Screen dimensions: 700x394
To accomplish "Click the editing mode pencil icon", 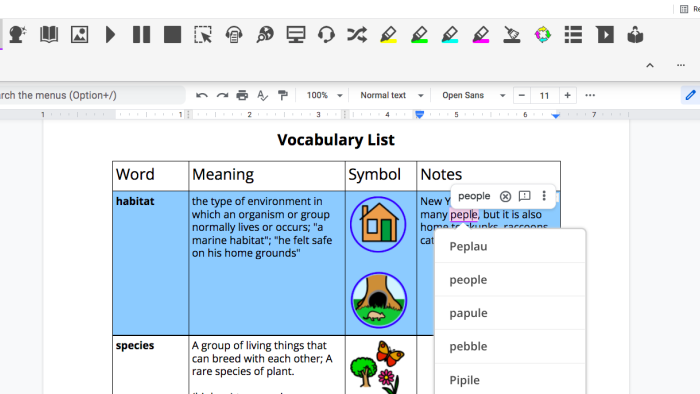I will point(690,95).
